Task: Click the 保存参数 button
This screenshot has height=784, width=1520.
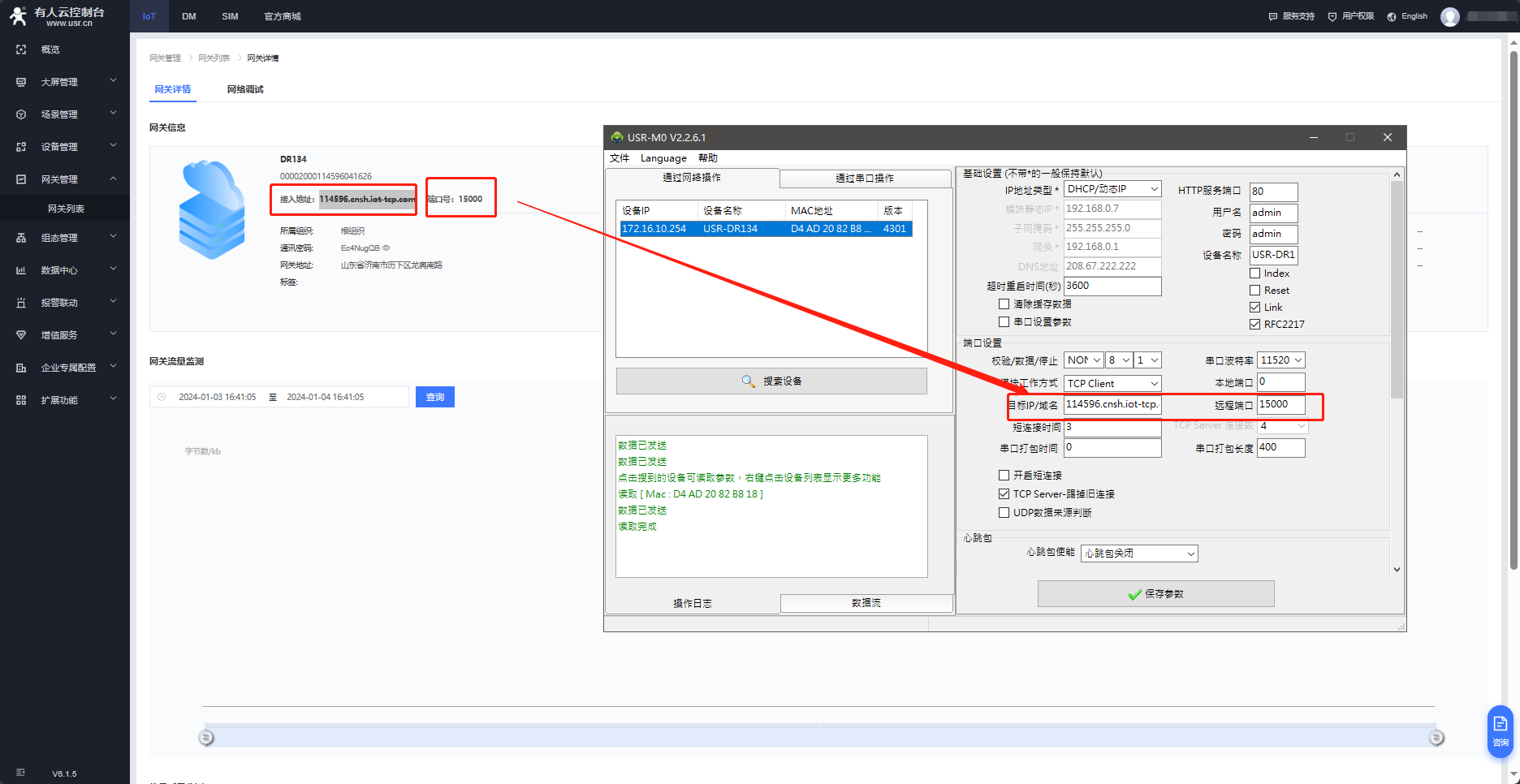Action: pos(1155,594)
